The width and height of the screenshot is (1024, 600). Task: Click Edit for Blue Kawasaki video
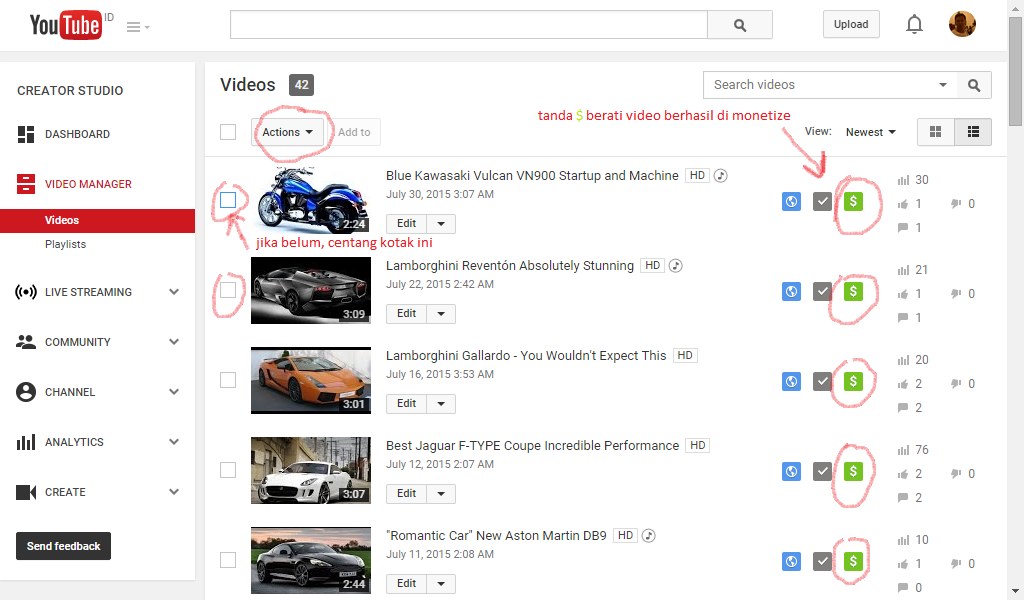[x=406, y=224]
